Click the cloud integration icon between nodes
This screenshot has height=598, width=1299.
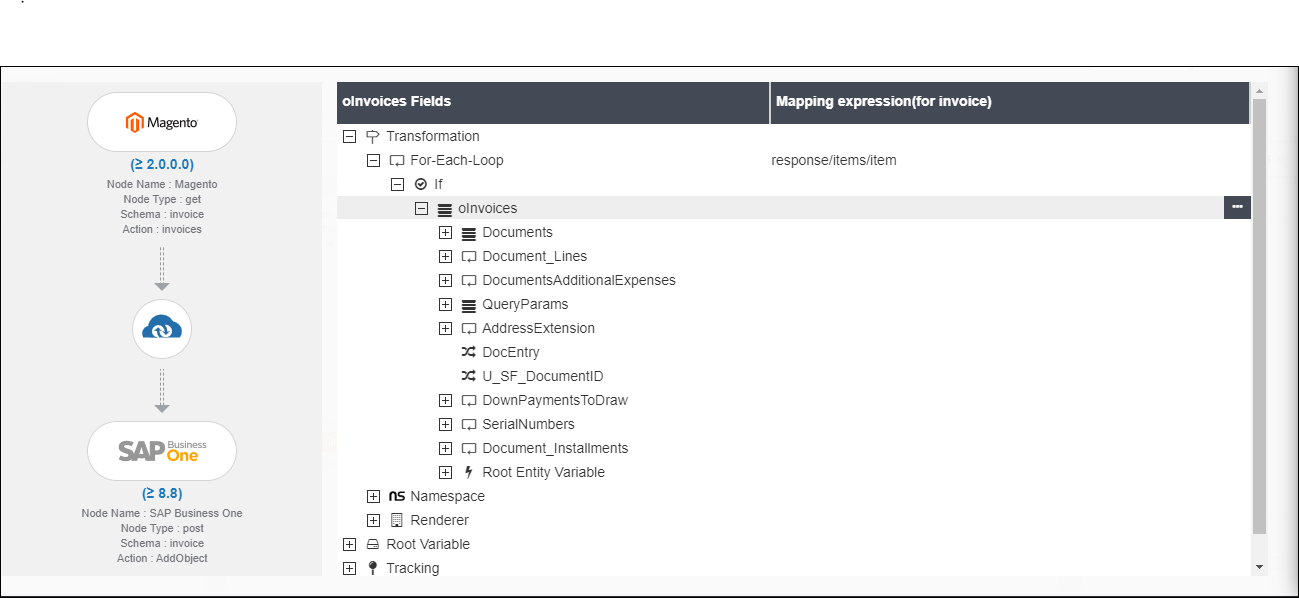161,329
